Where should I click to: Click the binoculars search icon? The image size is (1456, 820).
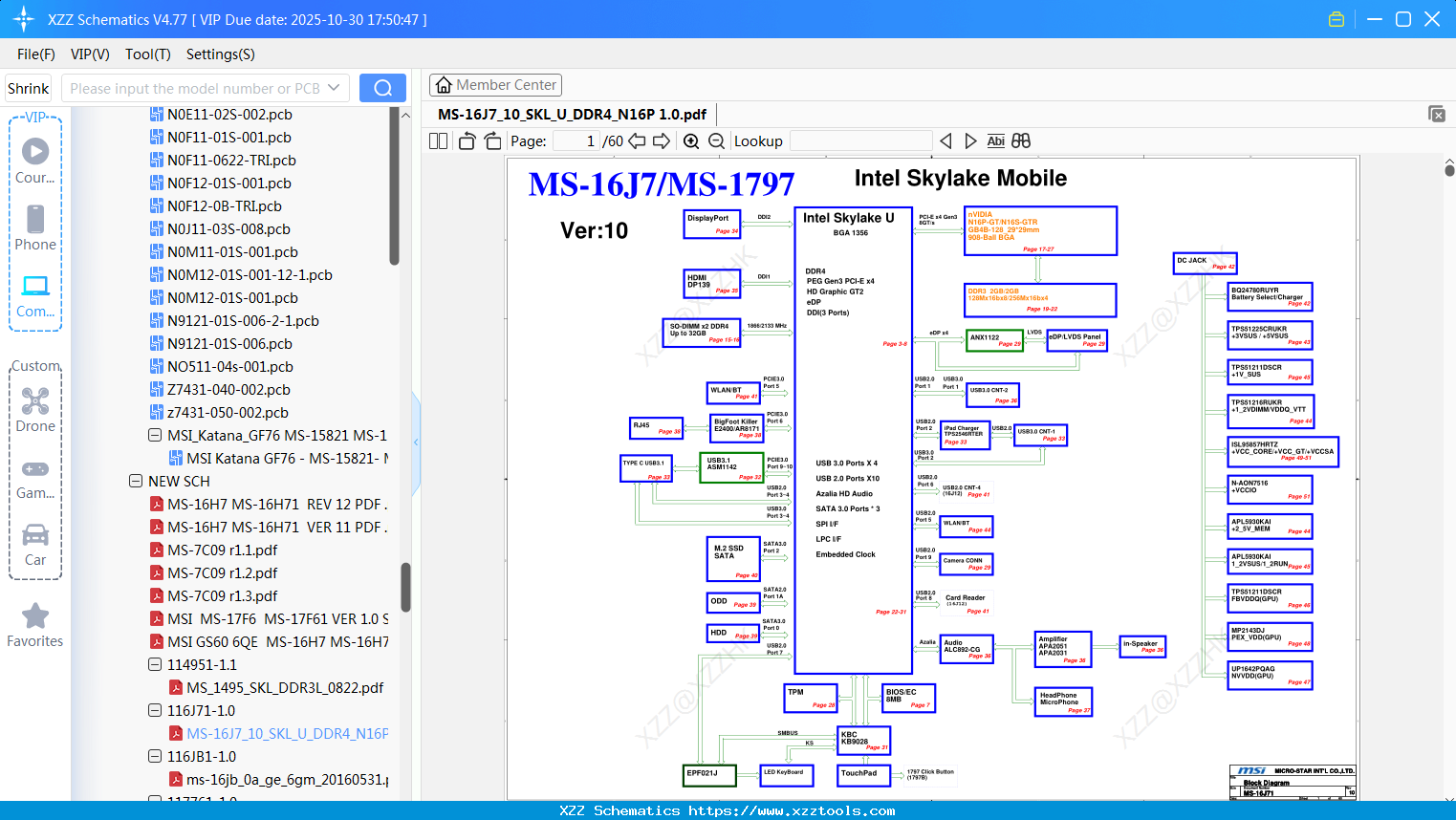coord(1021,141)
